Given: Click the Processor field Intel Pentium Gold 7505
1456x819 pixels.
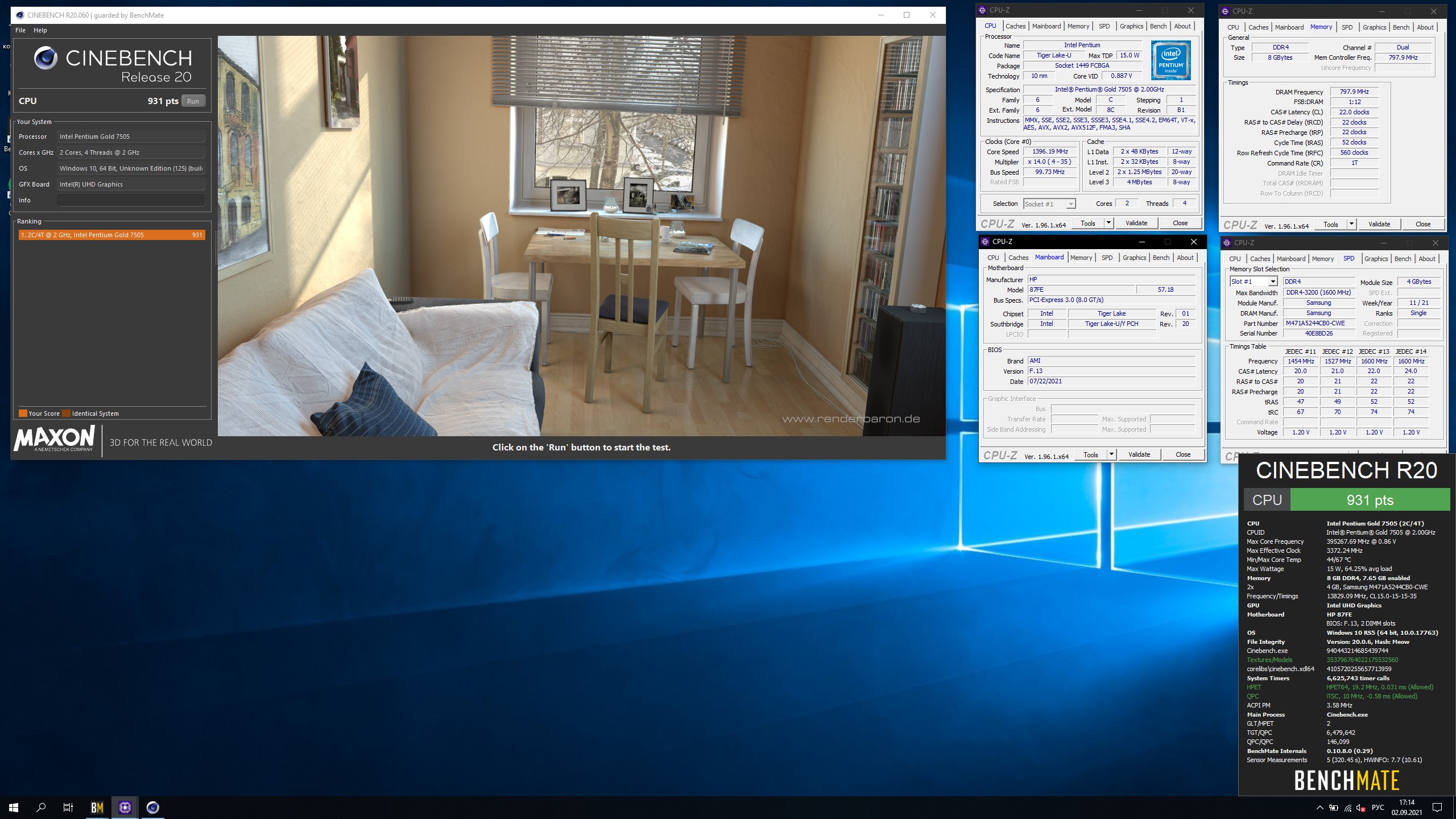Looking at the screenshot, I should (x=131, y=136).
